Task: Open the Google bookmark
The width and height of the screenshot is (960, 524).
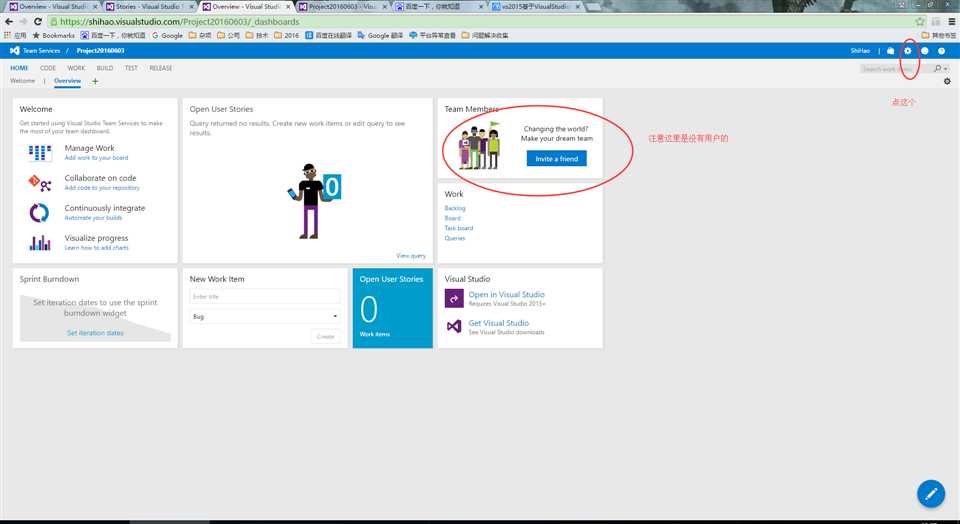Action: pos(167,36)
